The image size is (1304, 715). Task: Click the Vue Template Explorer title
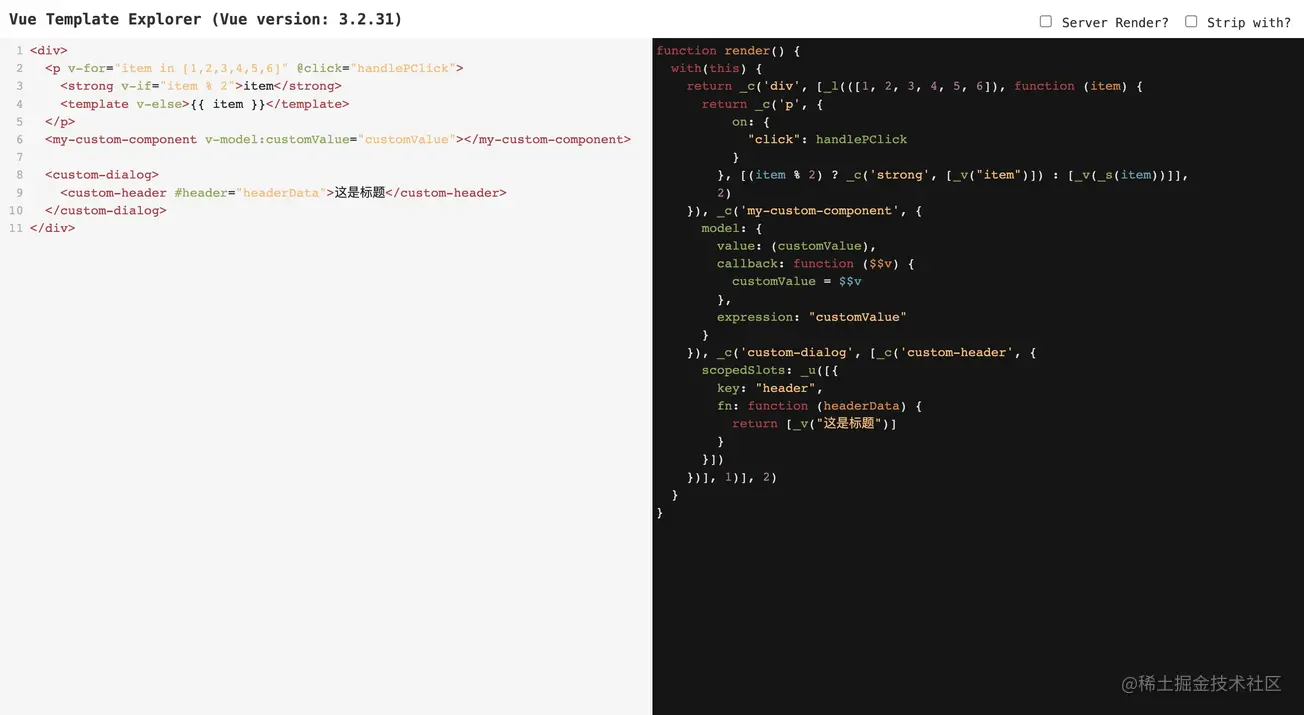[x=206, y=19]
